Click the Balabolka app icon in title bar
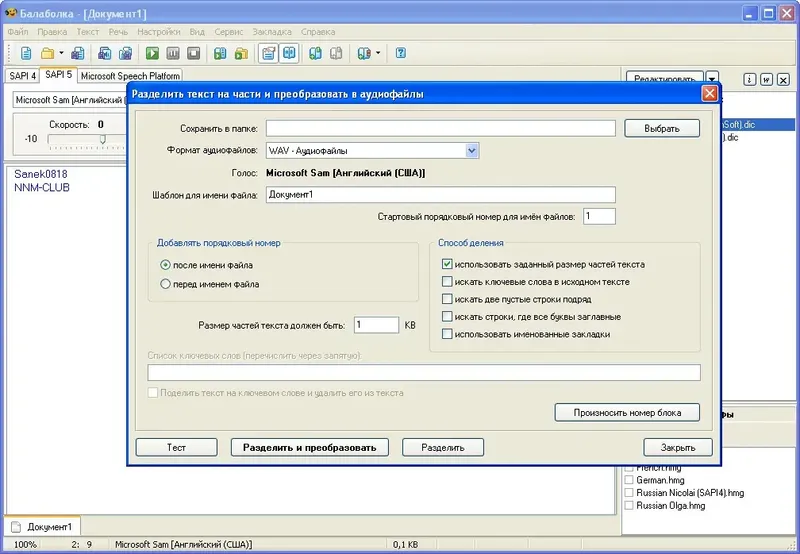800x554 pixels. pos(10,13)
